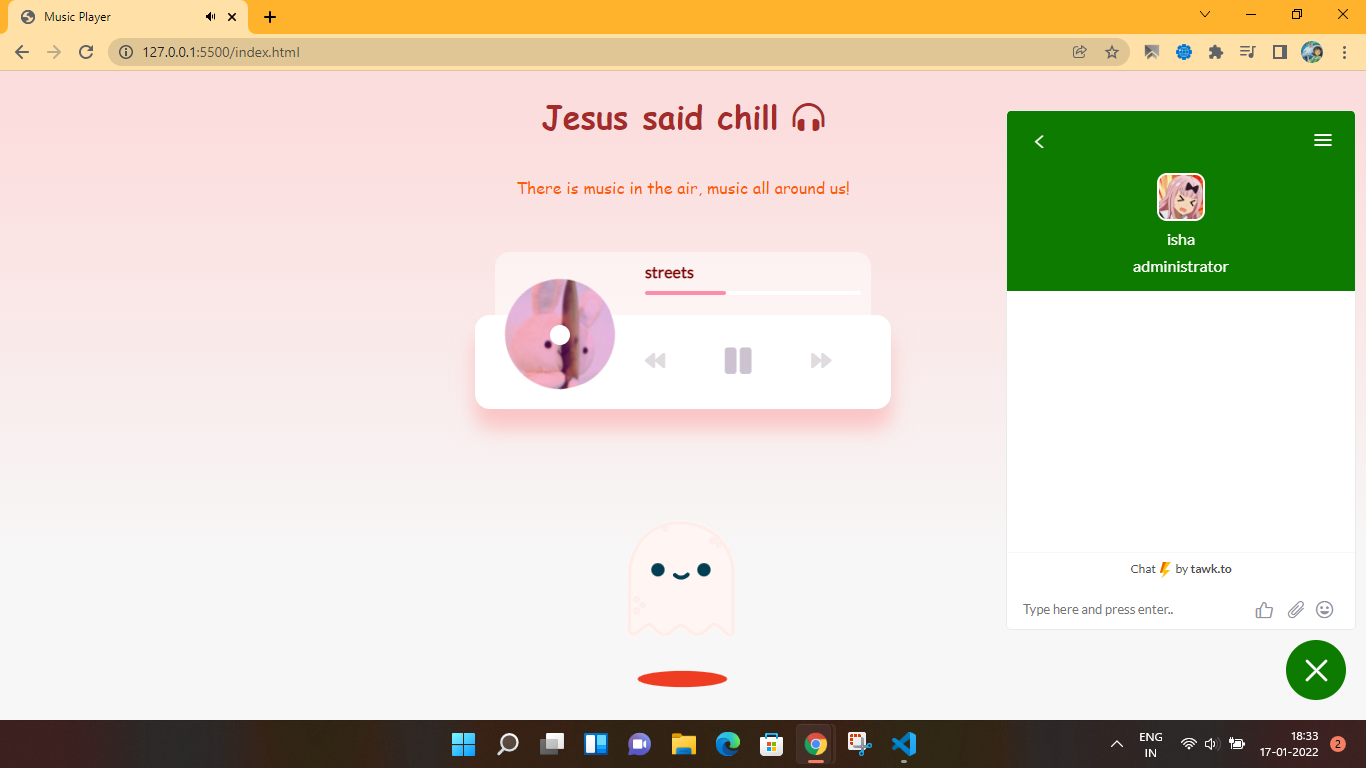This screenshot has width=1366, height=768.
Task: Open the Chrome profile avatar
Action: pyautogui.click(x=1312, y=52)
